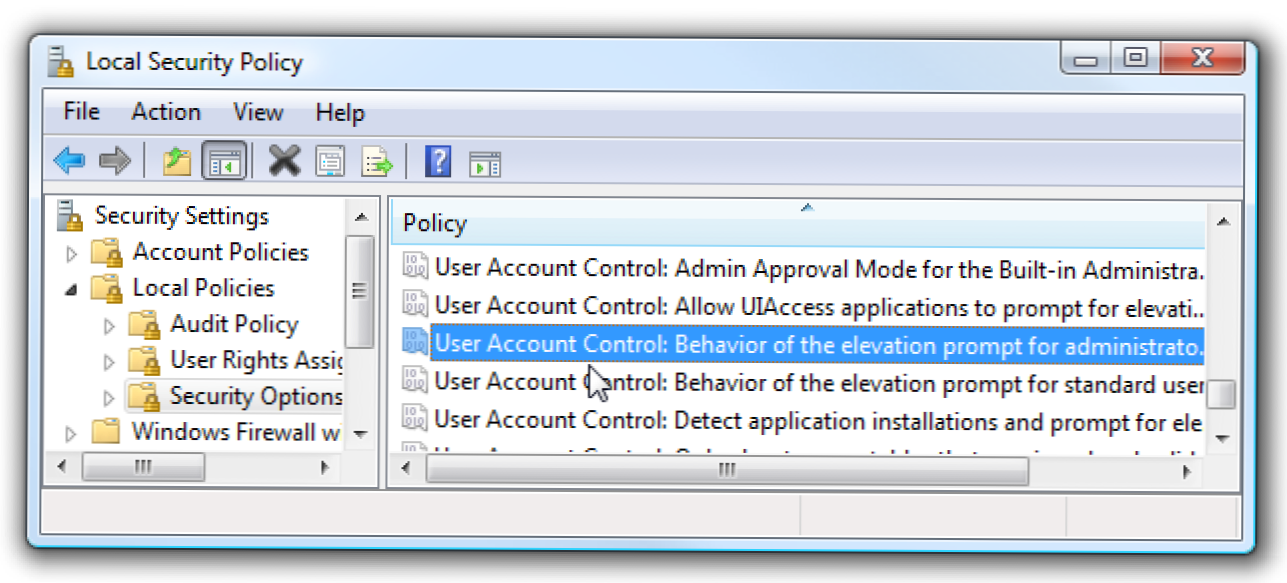The image size is (1287, 583).
Task: Open the File menu
Action: click(x=81, y=112)
